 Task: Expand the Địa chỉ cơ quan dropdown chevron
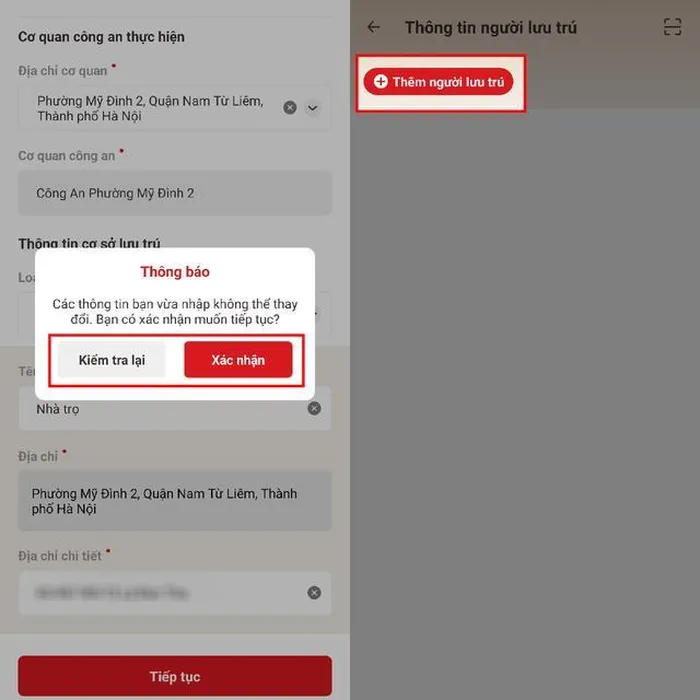tap(312, 108)
